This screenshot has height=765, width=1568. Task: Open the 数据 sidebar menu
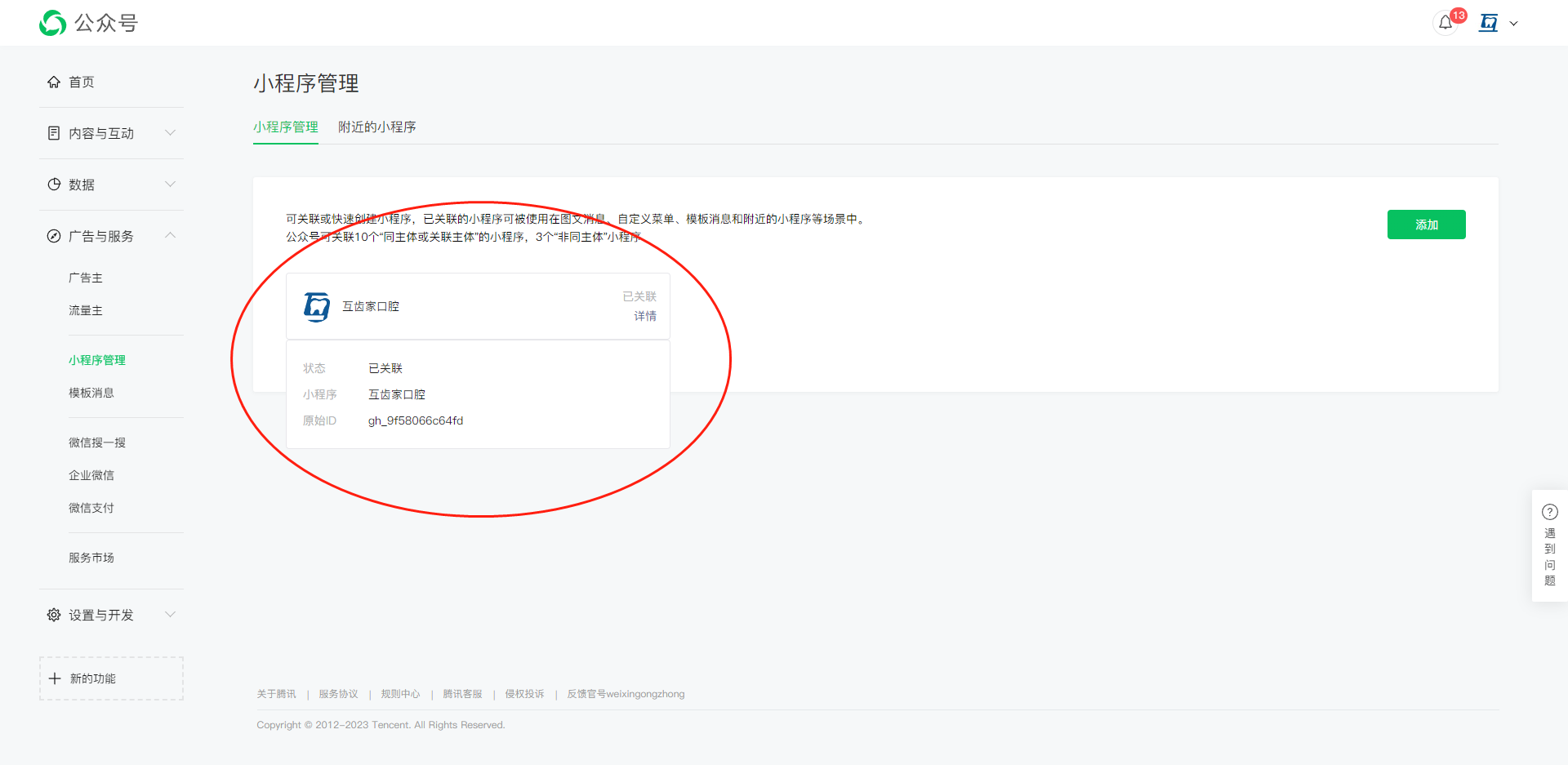(x=82, y=185)
